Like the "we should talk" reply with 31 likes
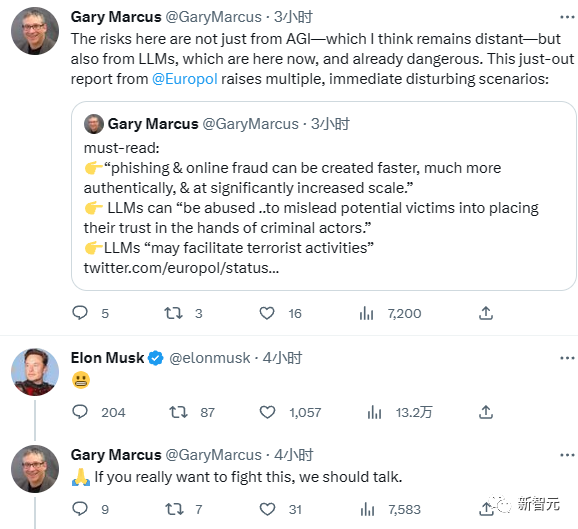This screenshot has width=578, height=529. click(x=267, y=509)
